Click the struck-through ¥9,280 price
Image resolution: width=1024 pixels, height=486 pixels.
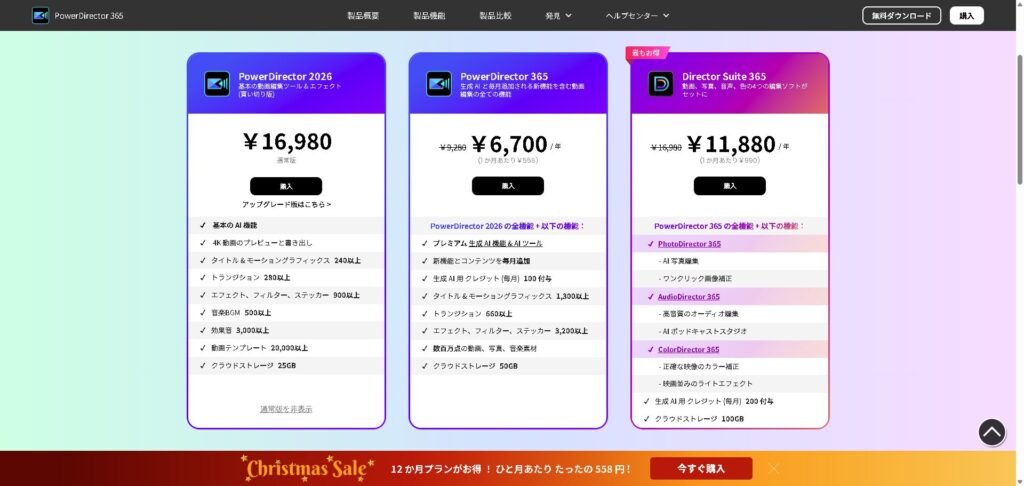coord(453,148)
